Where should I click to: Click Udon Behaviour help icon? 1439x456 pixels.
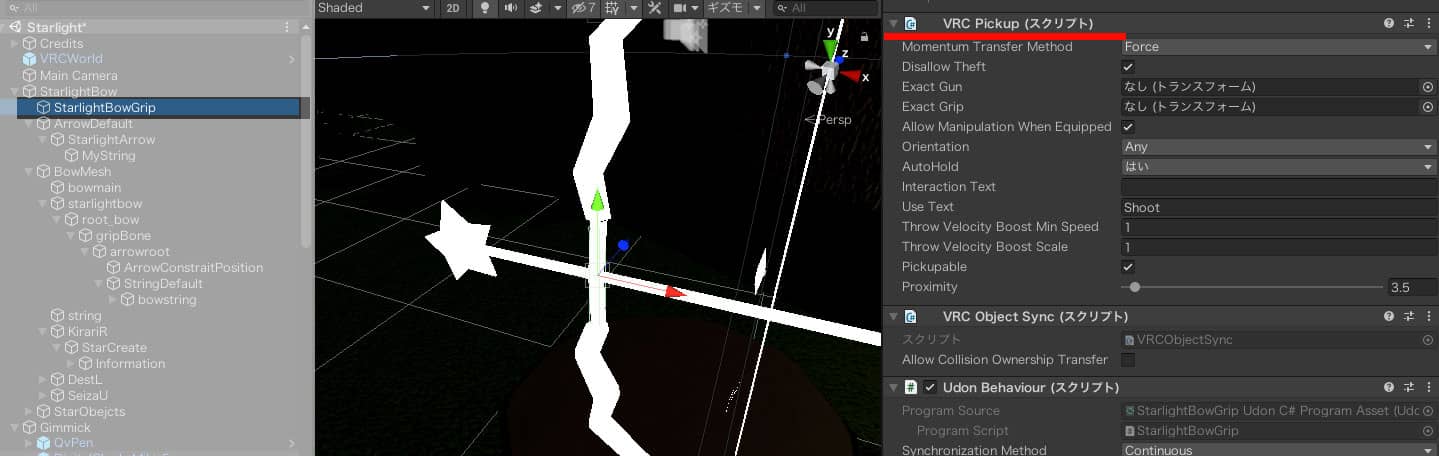click(1389, 387)
